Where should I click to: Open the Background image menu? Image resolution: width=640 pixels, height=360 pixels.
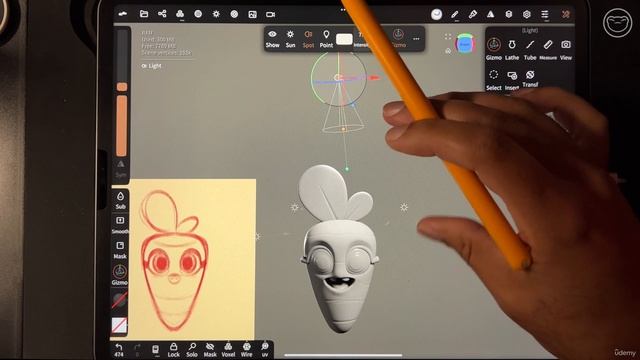click(x=252, y=14)
